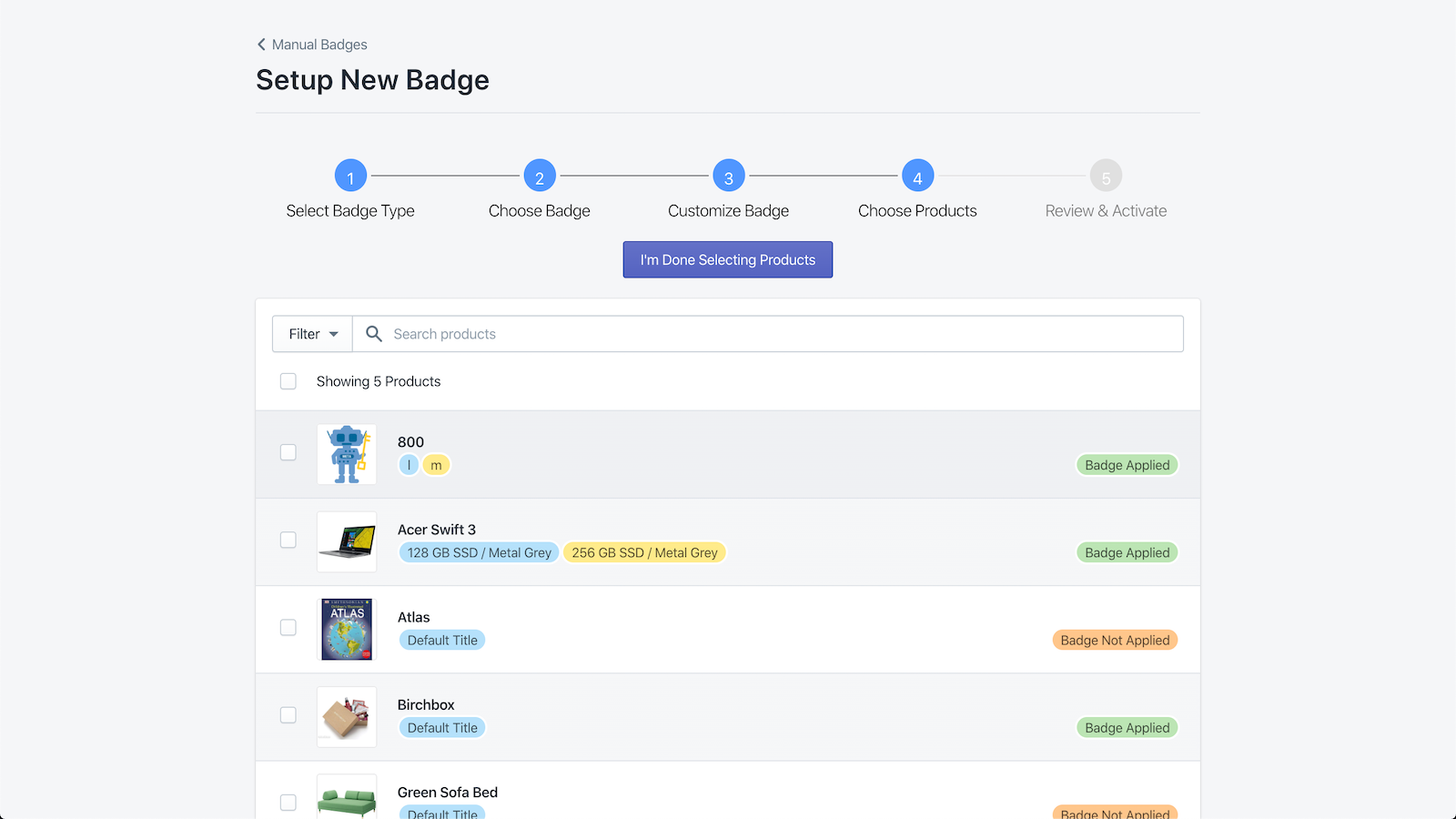The width and height of the screenshot is (1456, 819).
Task: Click the Badge Applied label for 800
Action: (x=1127, y=465)
